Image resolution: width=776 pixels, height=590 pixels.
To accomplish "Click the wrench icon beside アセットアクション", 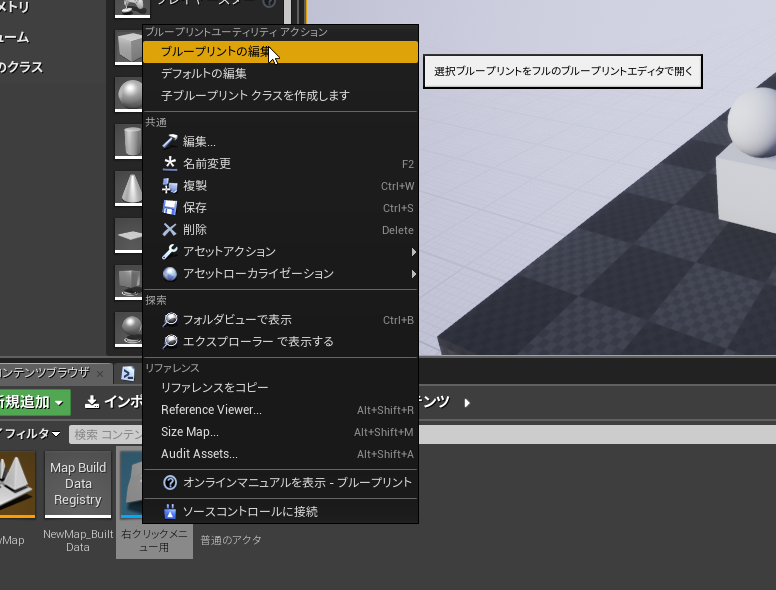I will coord(170,252).
